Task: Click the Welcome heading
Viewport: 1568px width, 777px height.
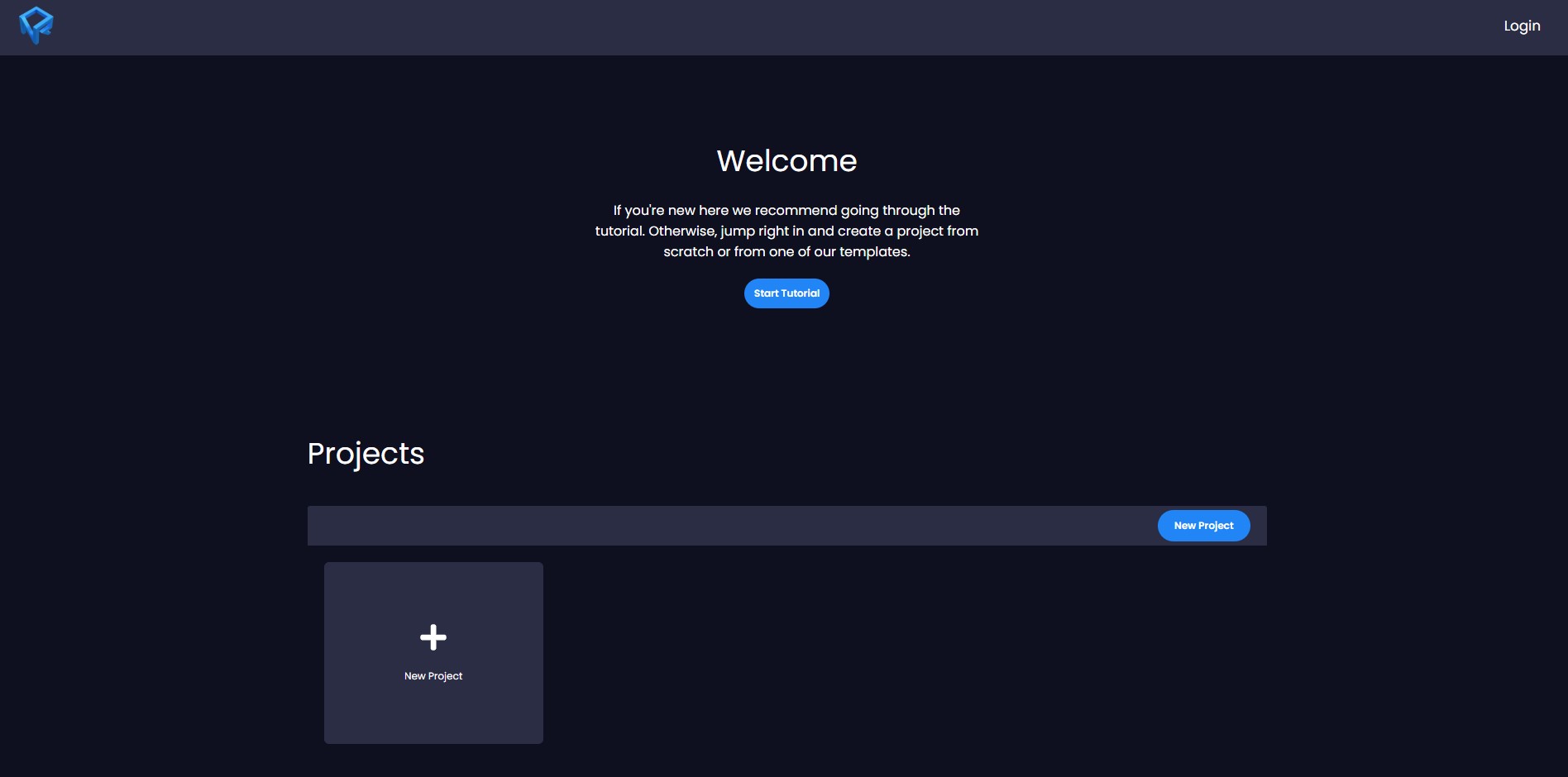Action: [786, 160]
